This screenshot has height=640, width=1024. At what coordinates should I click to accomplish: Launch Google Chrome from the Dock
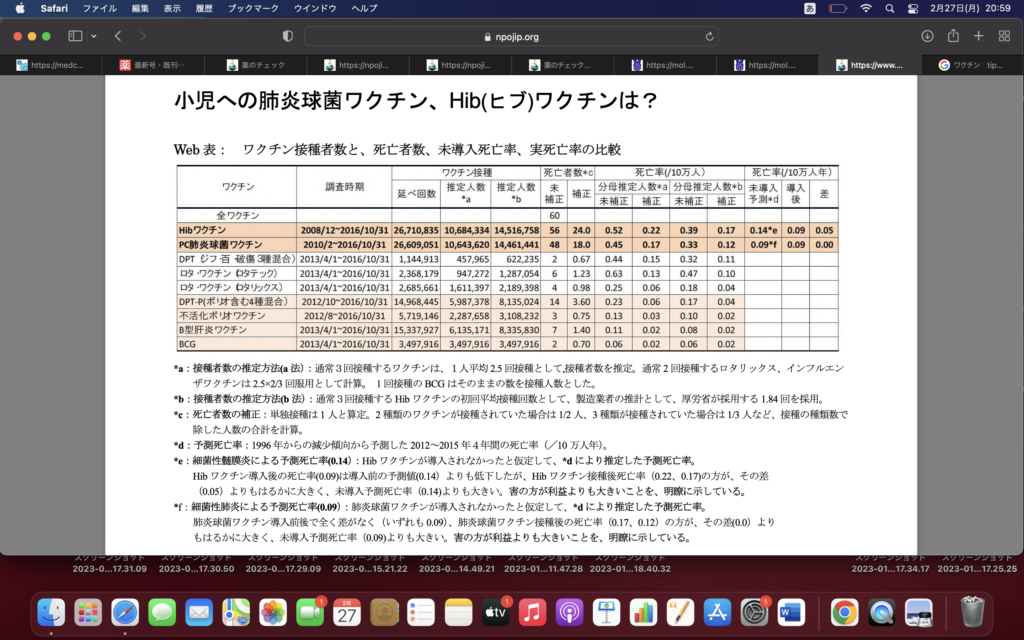[844, 611]
